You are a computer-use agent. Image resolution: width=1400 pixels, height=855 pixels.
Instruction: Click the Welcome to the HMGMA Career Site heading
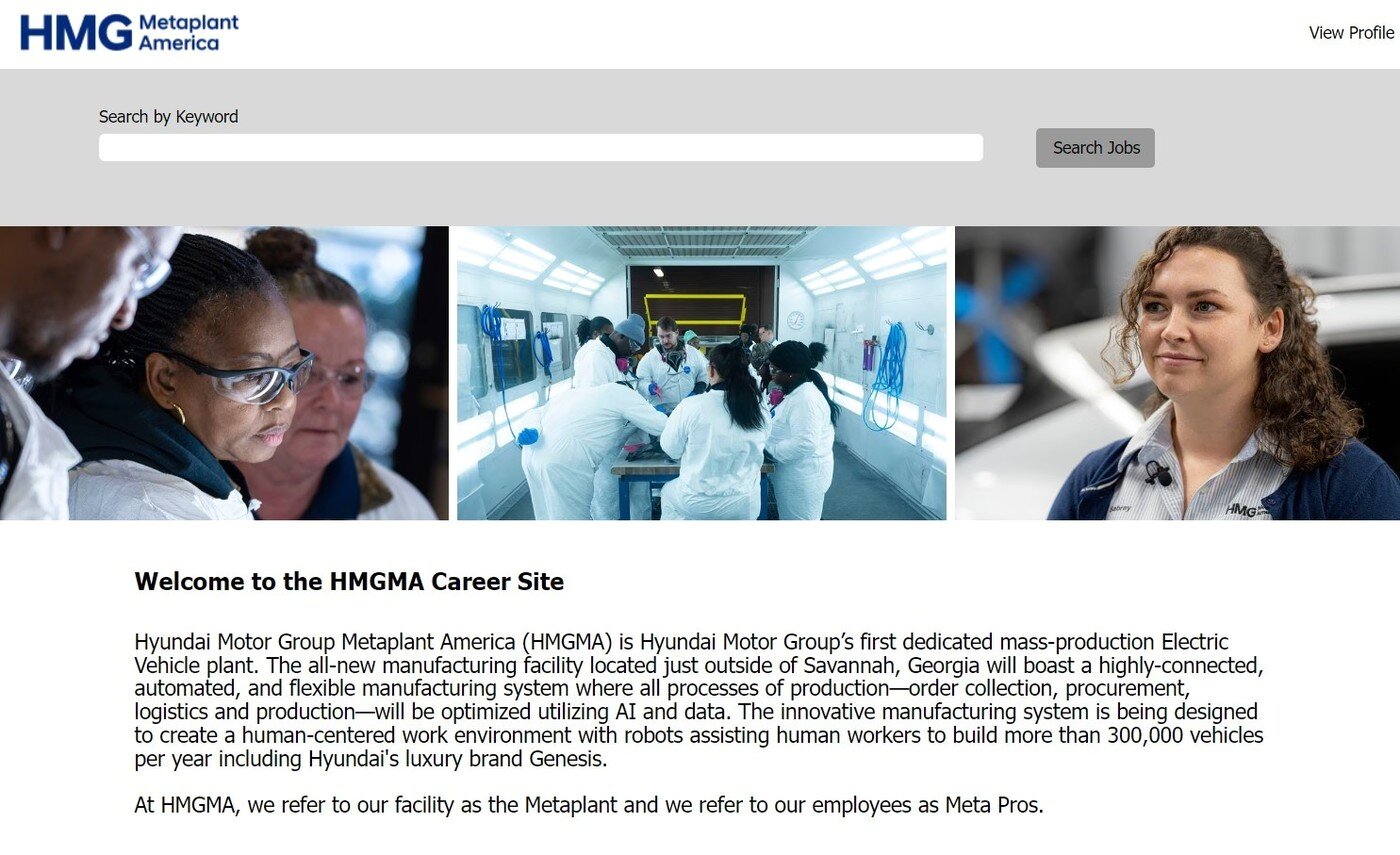click(x=349, y=582)
